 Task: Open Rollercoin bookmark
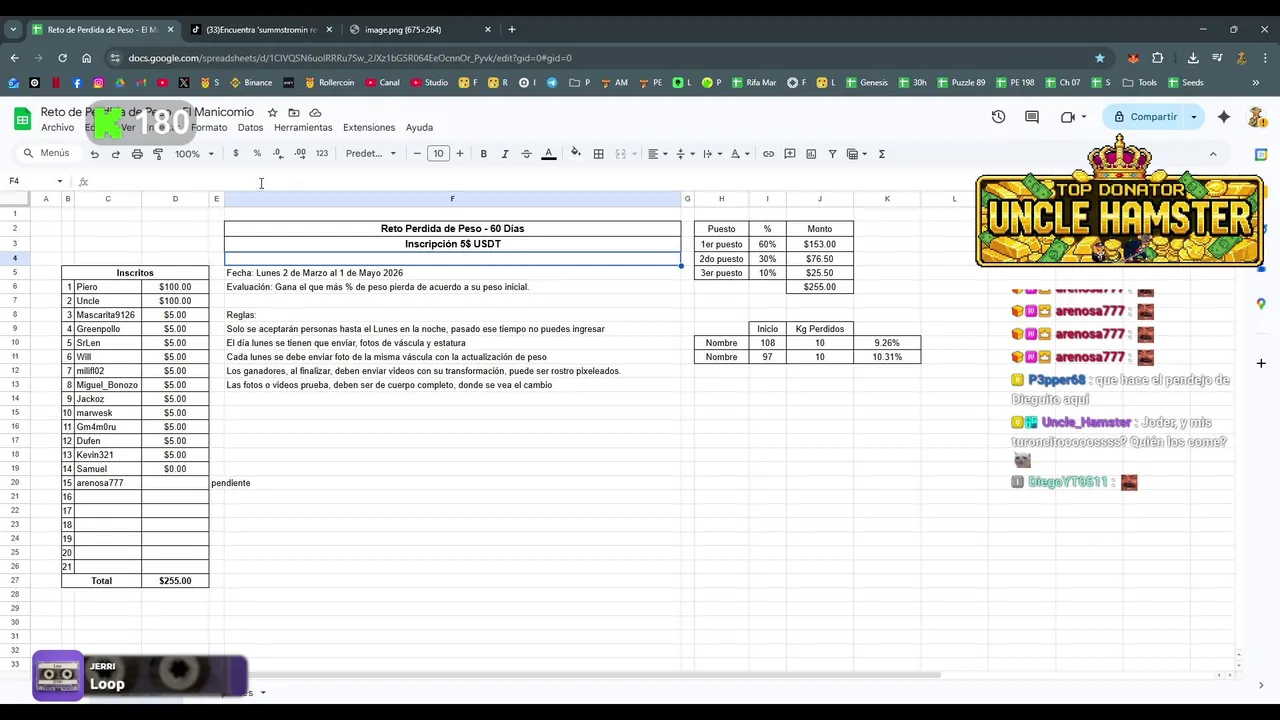click(x=329, y=83)
